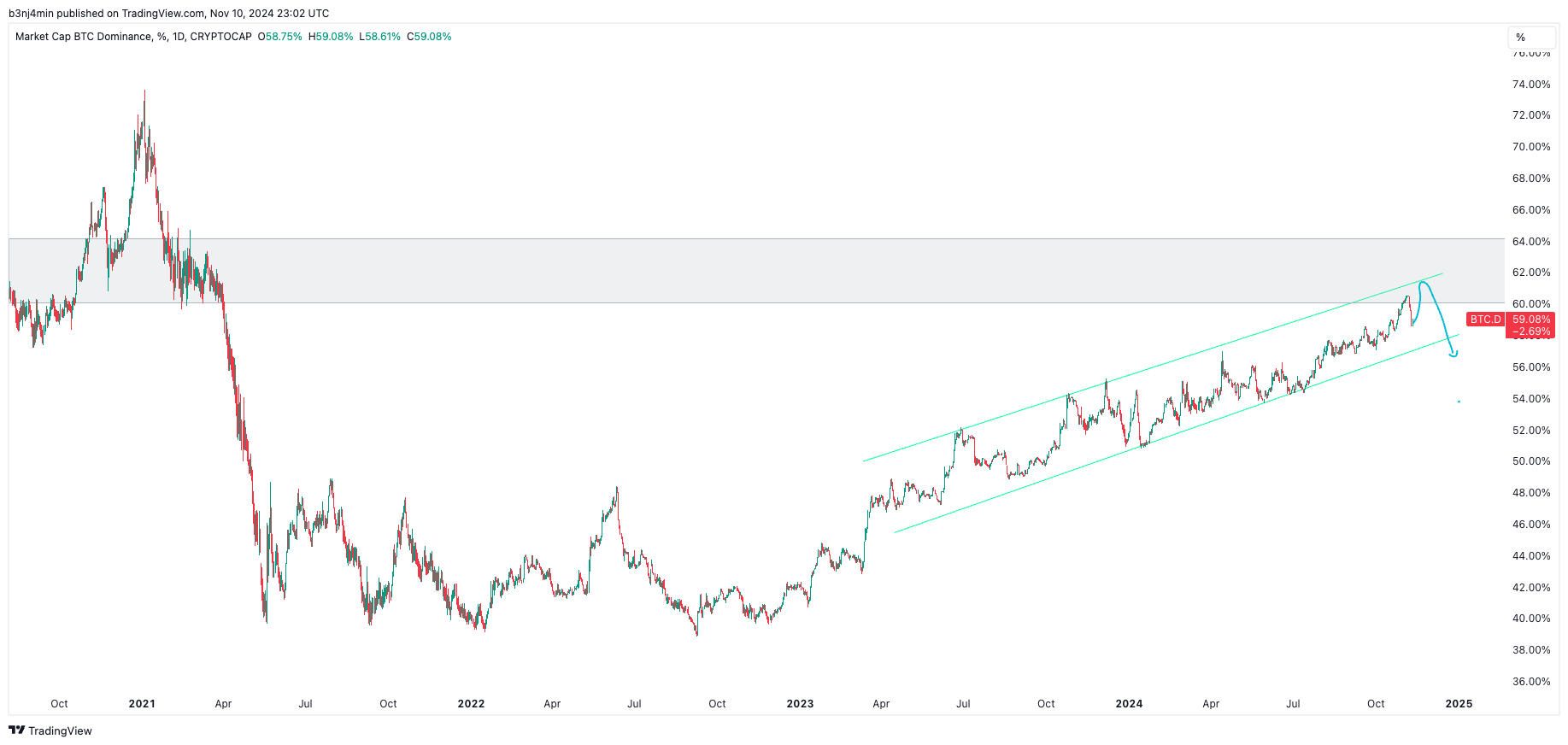Click the 2025 year label on time axis
The height and width of the screenshot is (745, 1568).
(x=1459, y=704)
